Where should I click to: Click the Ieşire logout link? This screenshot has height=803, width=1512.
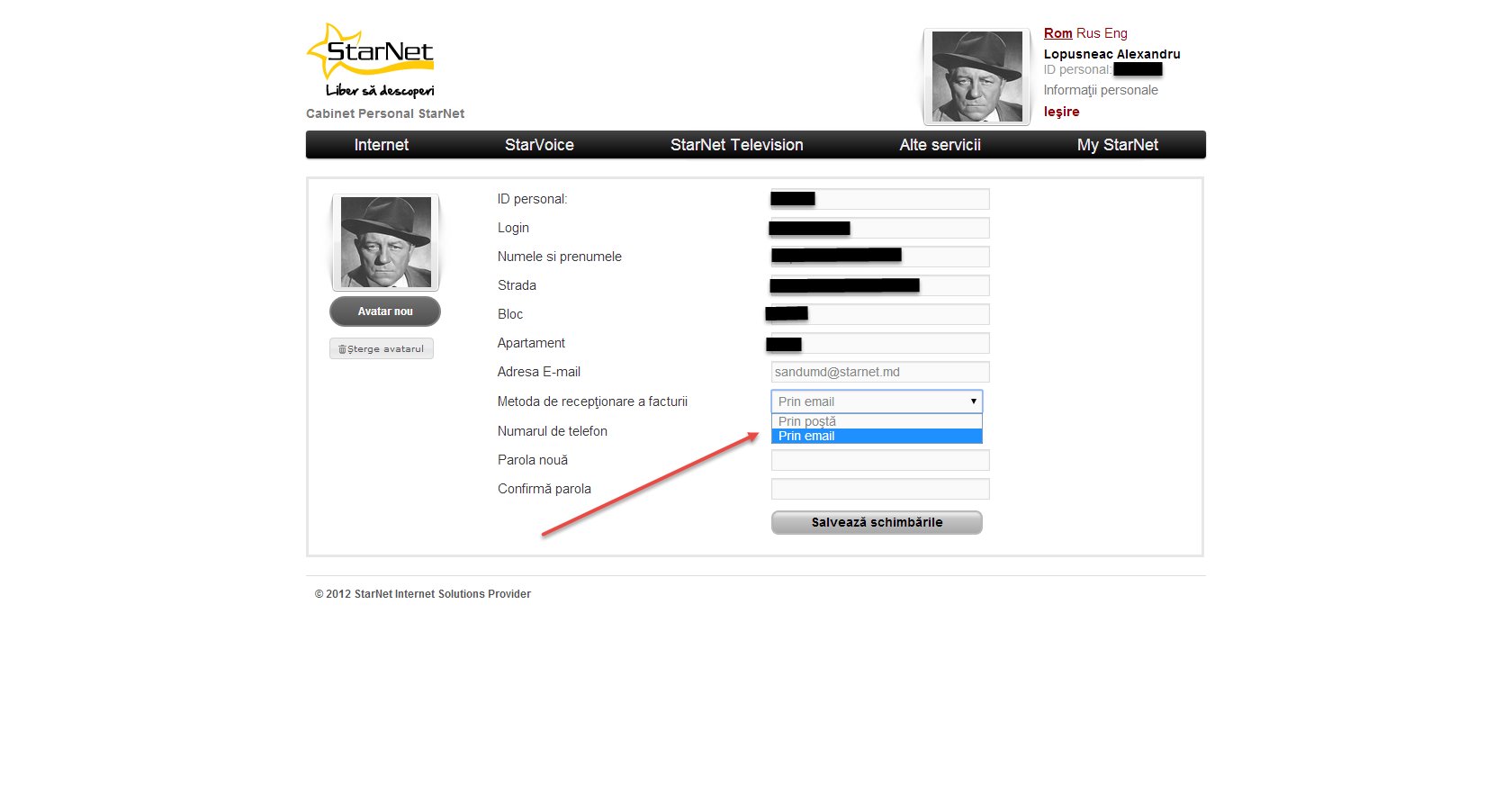click(1061, 112)
